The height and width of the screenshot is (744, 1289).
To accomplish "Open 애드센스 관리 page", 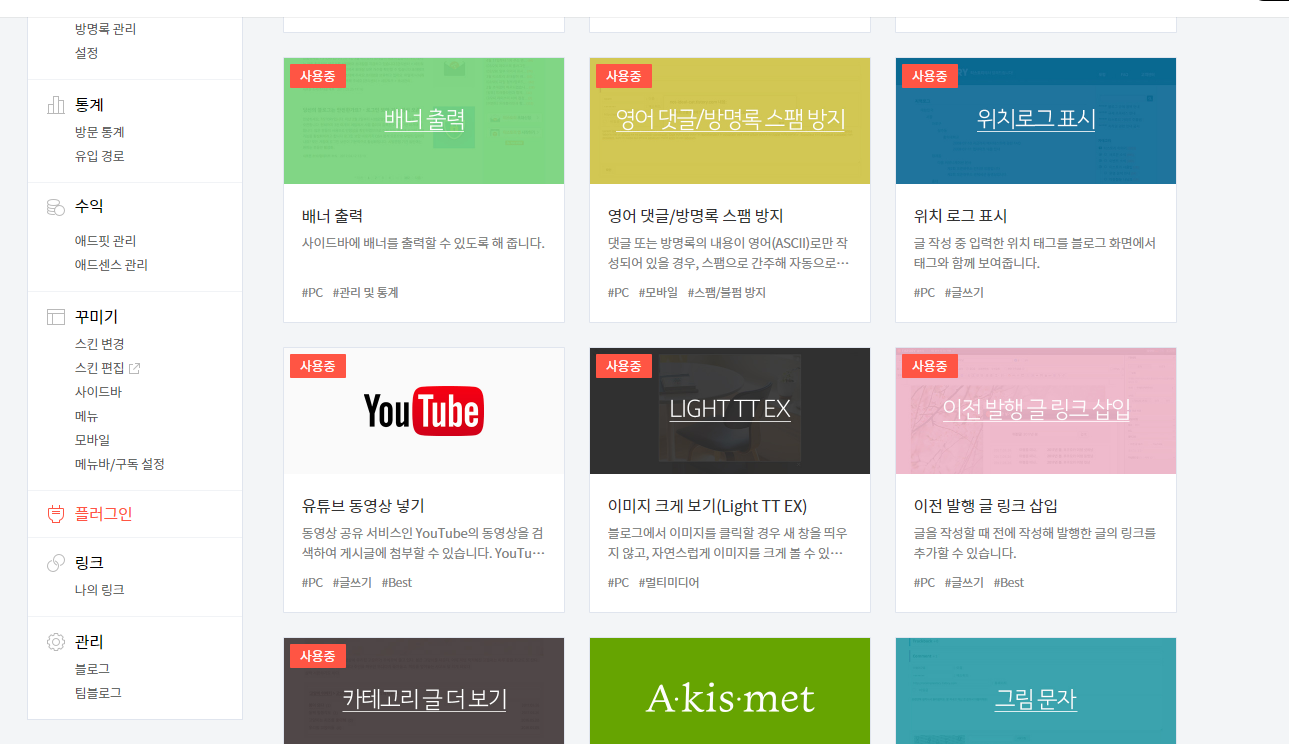I will coord(111,265).
